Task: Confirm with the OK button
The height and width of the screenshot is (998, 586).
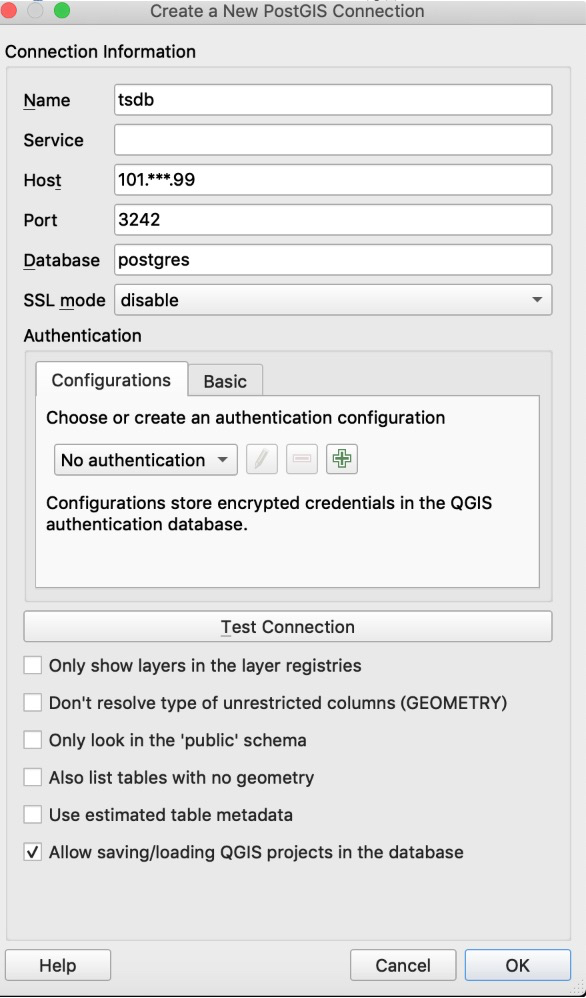Action: click(x=517, y=965)
